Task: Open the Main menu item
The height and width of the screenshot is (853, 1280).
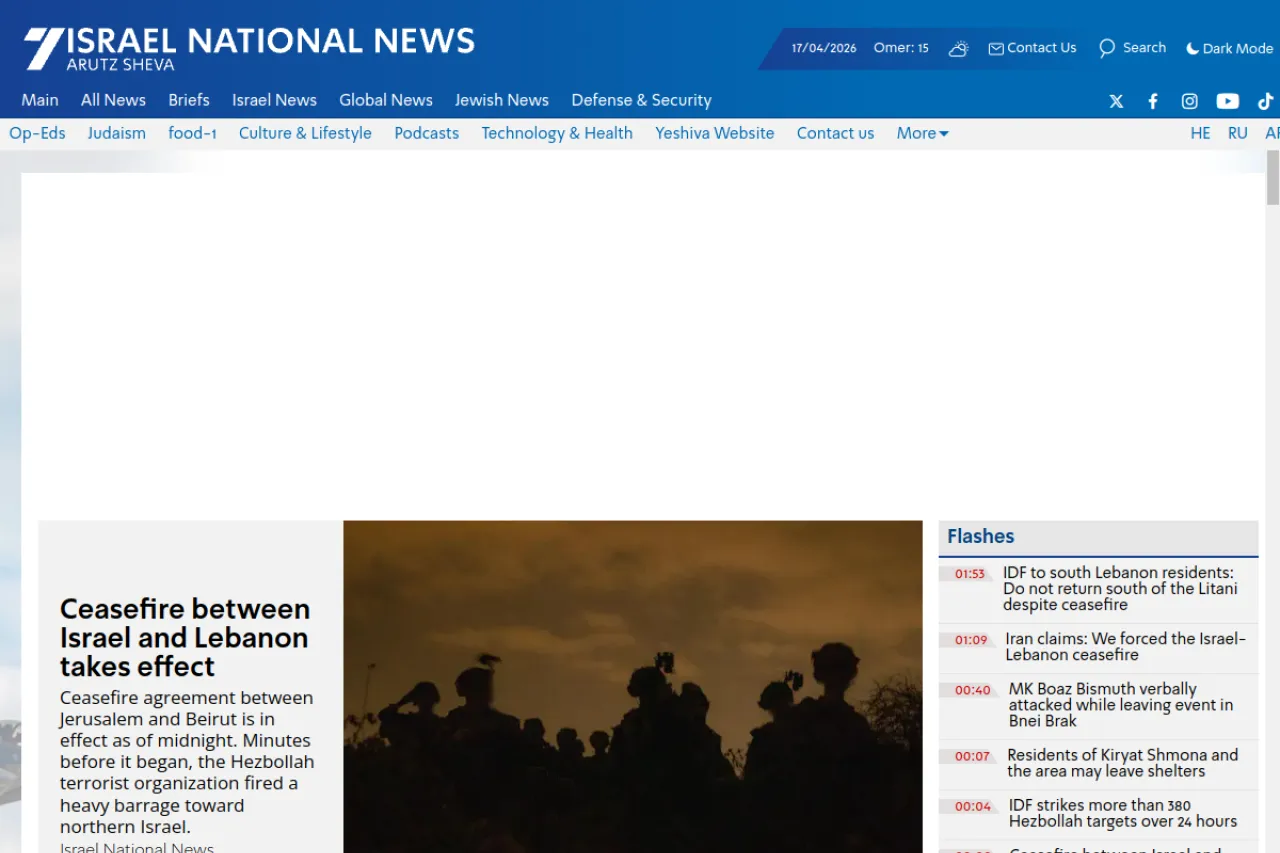Action: 40,100
